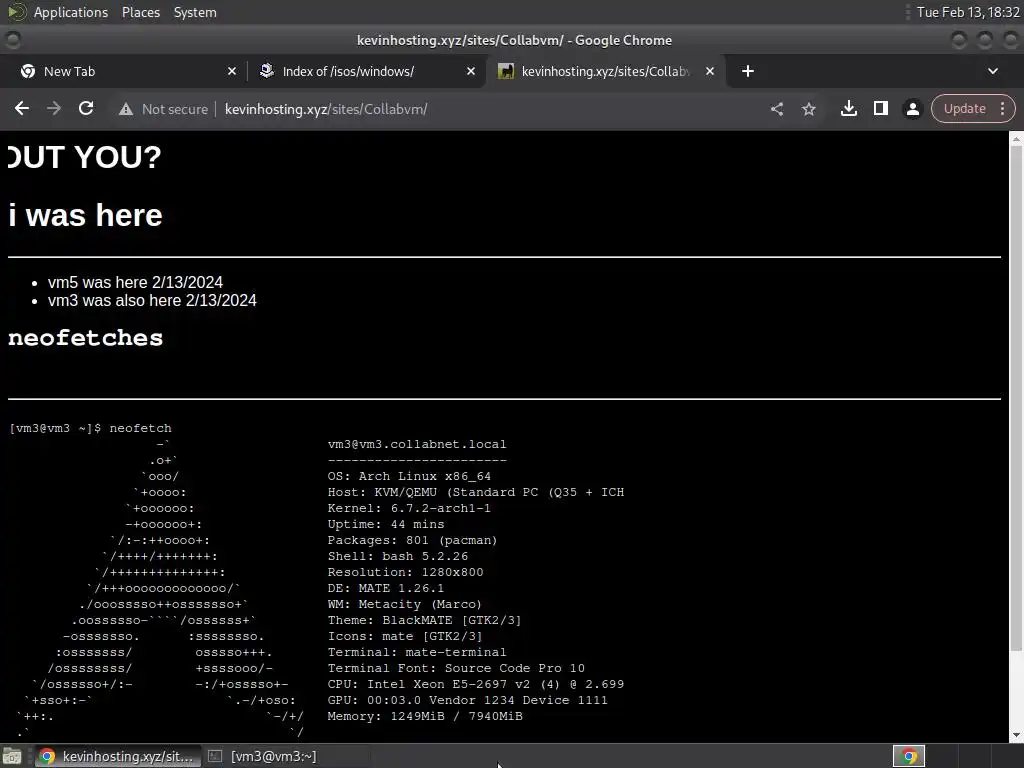Click the 'Packages: 801 (pacman)' line
The image size is (1024, 768).
[x=412, y=540]
